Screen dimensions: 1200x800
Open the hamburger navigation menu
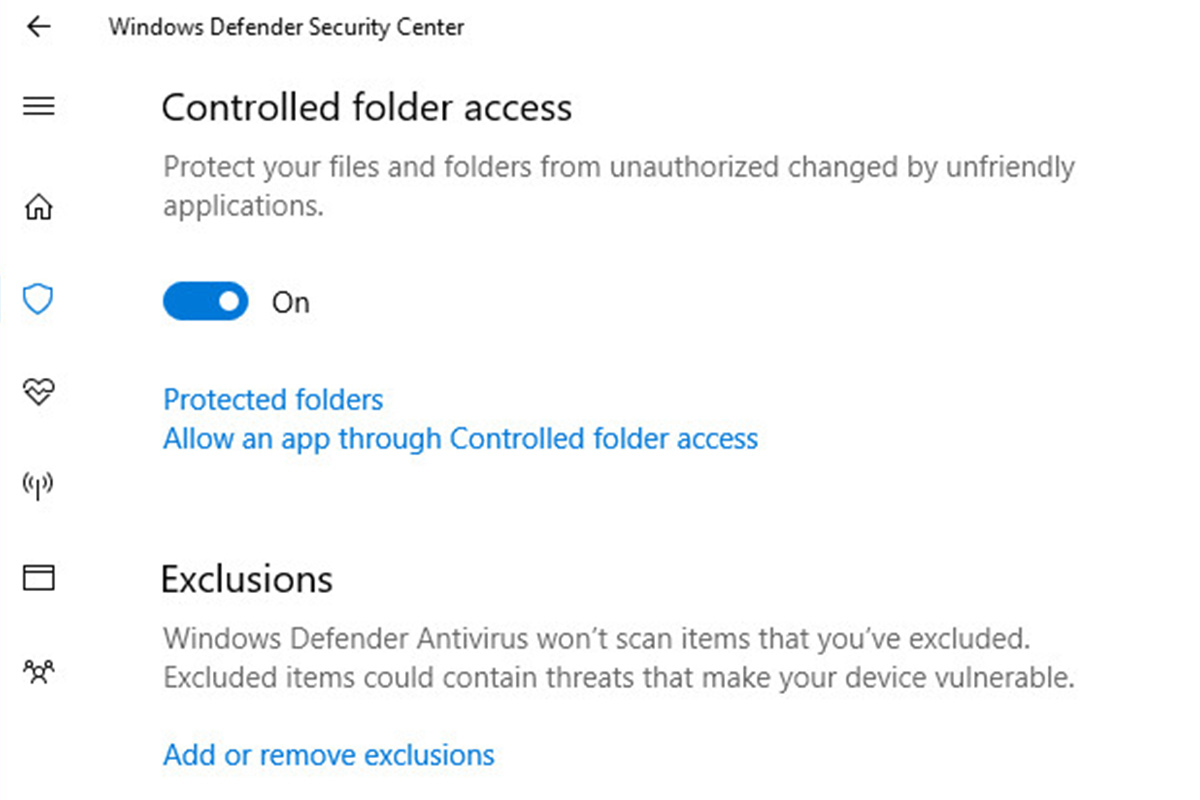coord(38,106)
